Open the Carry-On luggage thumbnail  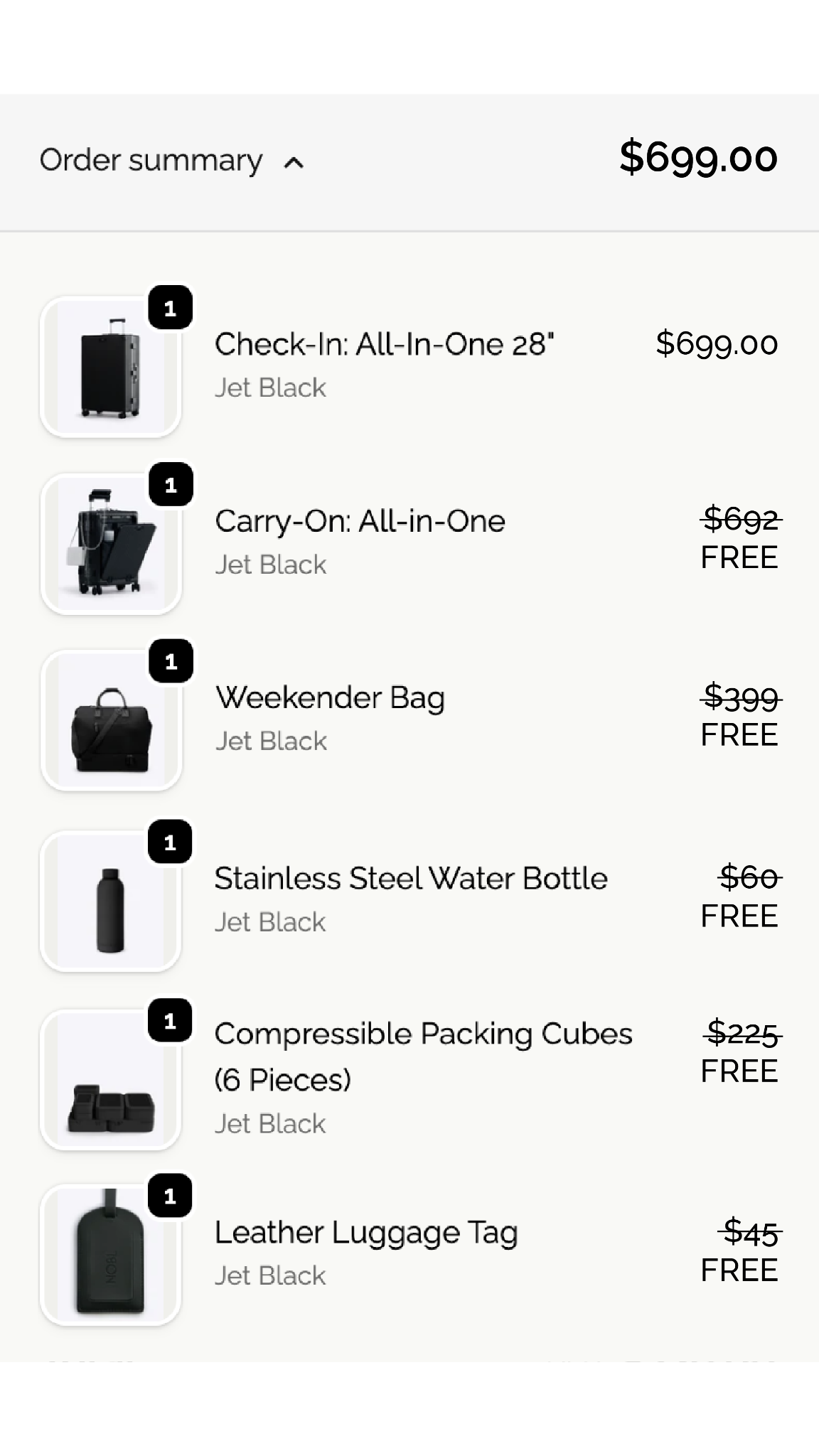point(110,544)
